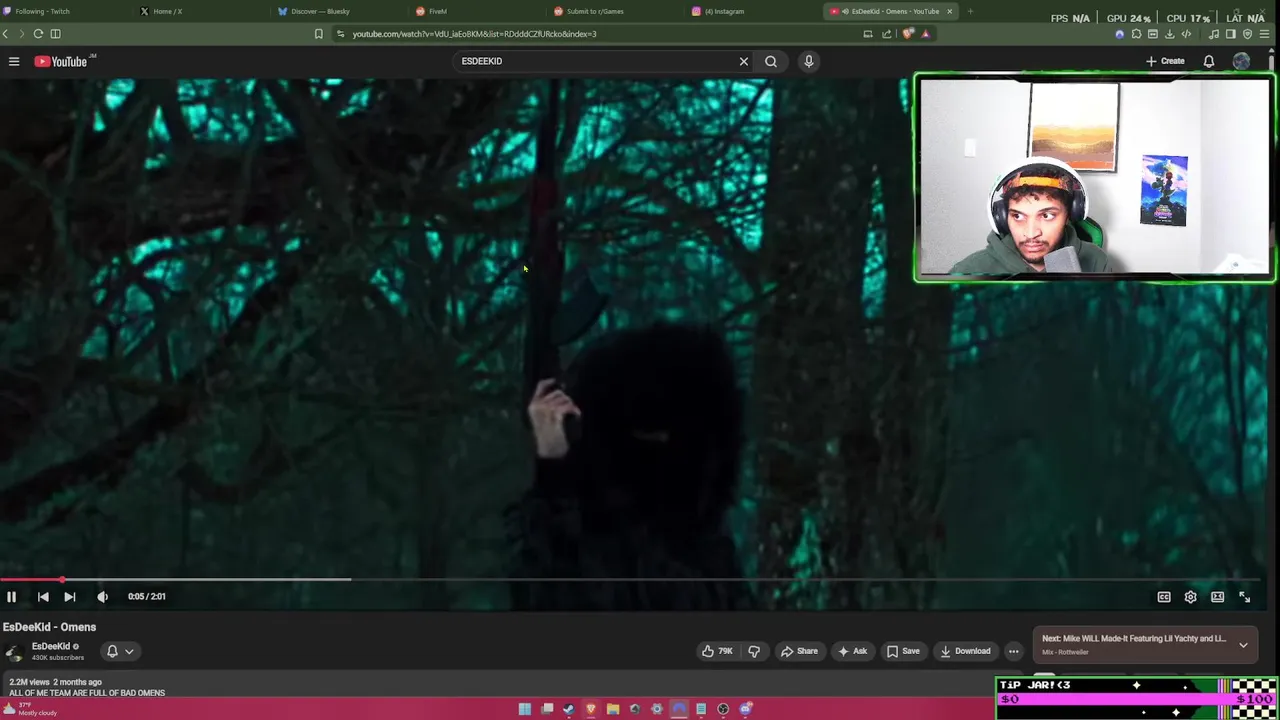Viewport: 1280px width, 720px height.
Task: Dislike the video
Action: (x=754, y=651)
